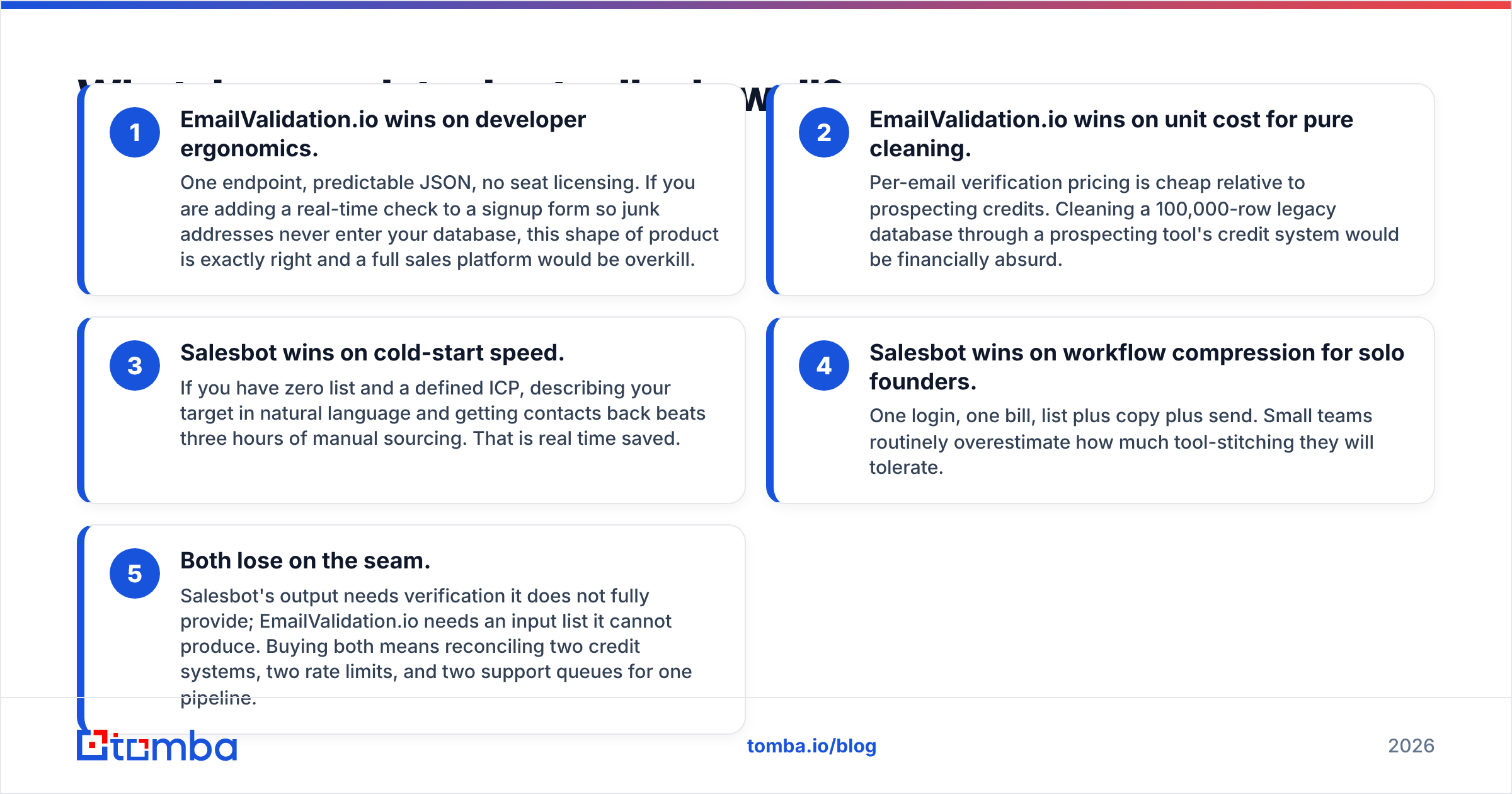Select the heading "Both lose on the seam."

(306, 561)
